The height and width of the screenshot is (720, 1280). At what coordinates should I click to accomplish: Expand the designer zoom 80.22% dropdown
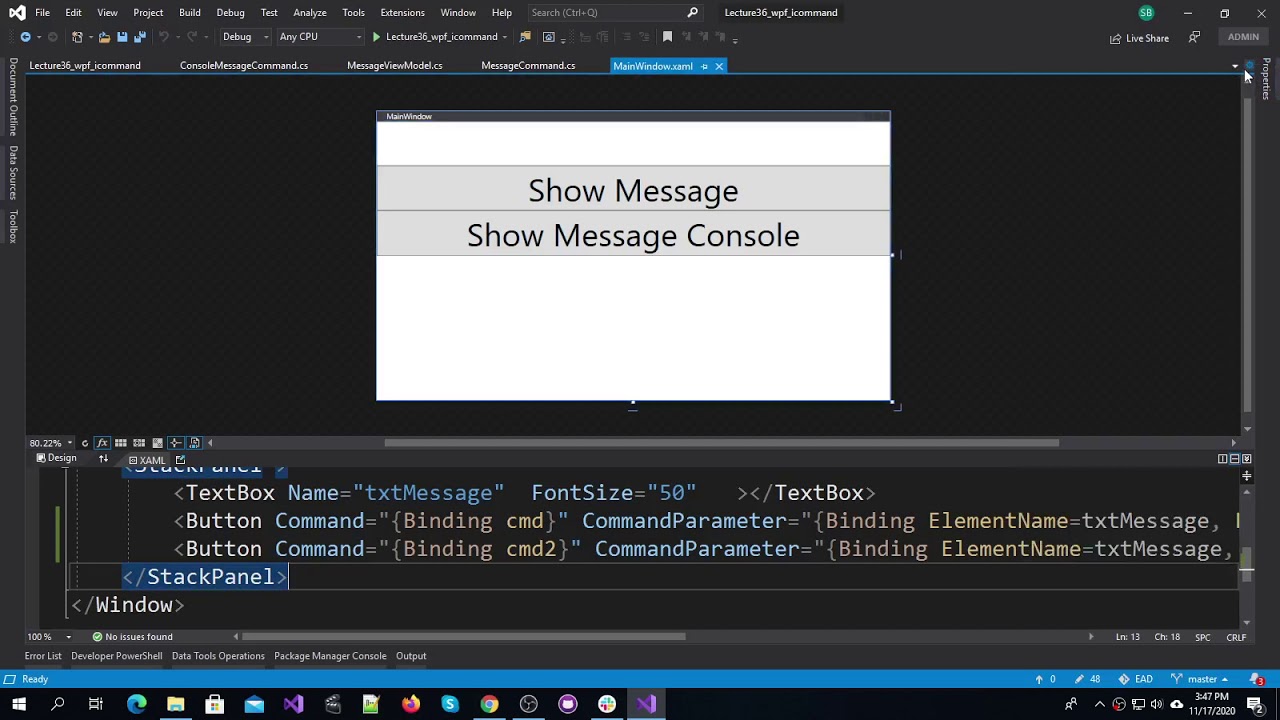[68, 443]
